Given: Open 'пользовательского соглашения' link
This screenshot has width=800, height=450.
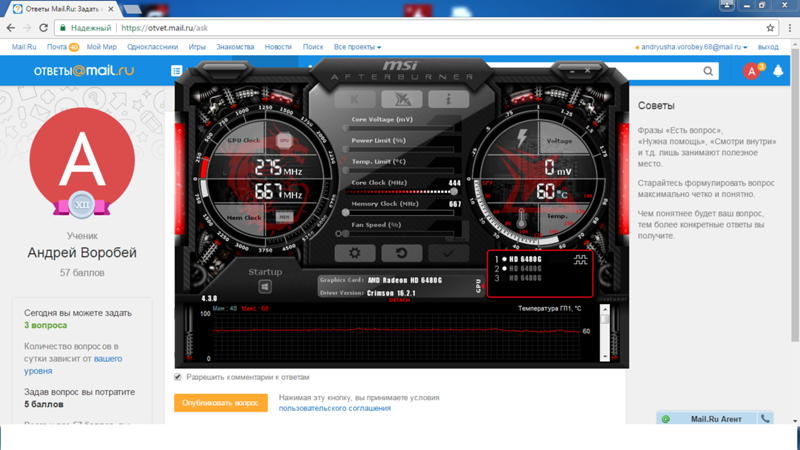Looking at the screenshot, I should click(x=335, y=408).
